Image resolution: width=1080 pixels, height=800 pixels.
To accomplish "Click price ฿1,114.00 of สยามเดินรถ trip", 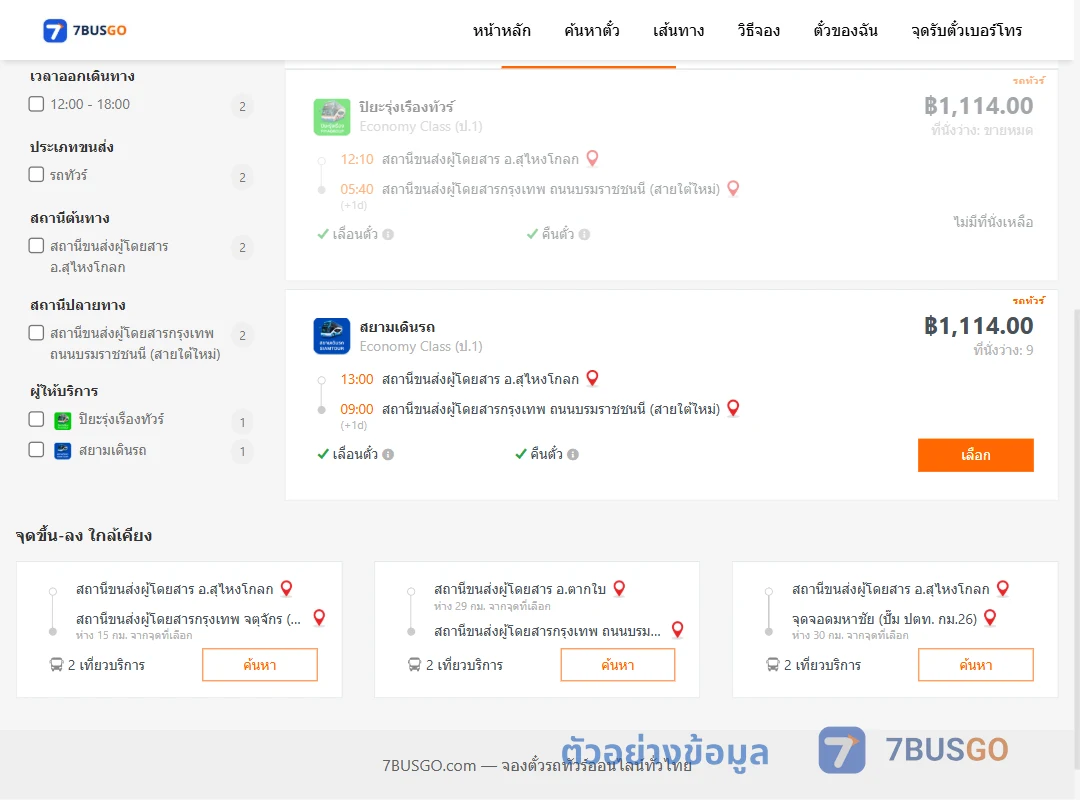I will (978, 326).
